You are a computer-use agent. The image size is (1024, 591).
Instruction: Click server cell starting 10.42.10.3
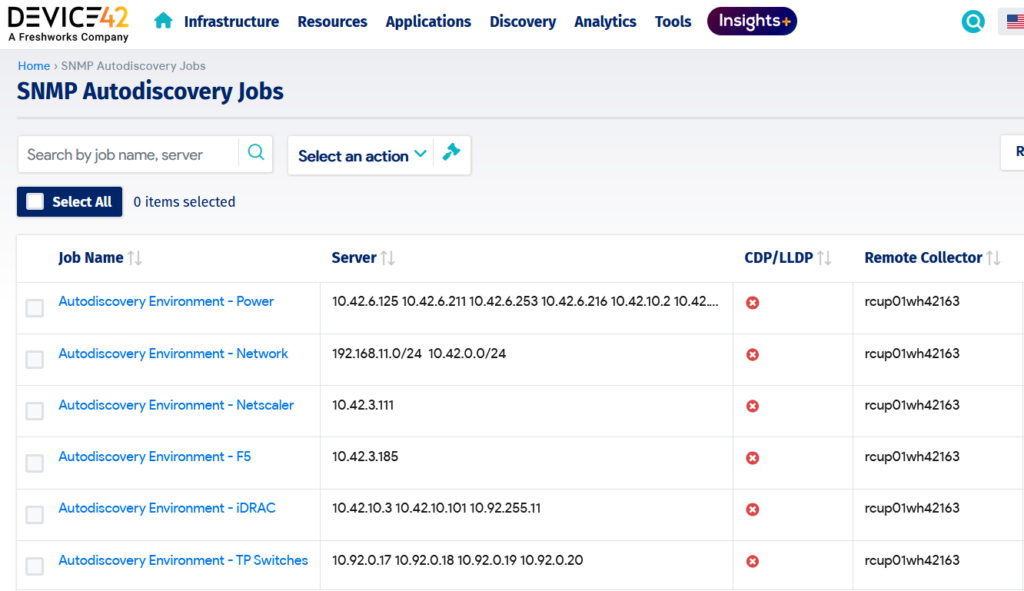coord(436,508)
